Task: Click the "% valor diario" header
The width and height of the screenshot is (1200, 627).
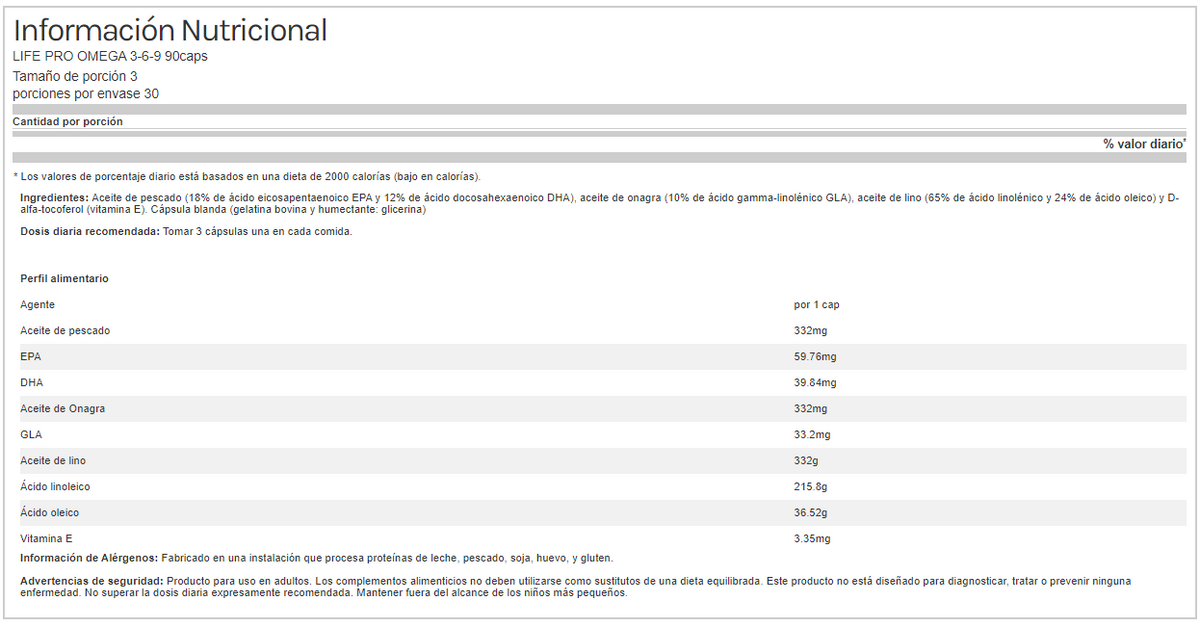Action: pos(1143,144)
